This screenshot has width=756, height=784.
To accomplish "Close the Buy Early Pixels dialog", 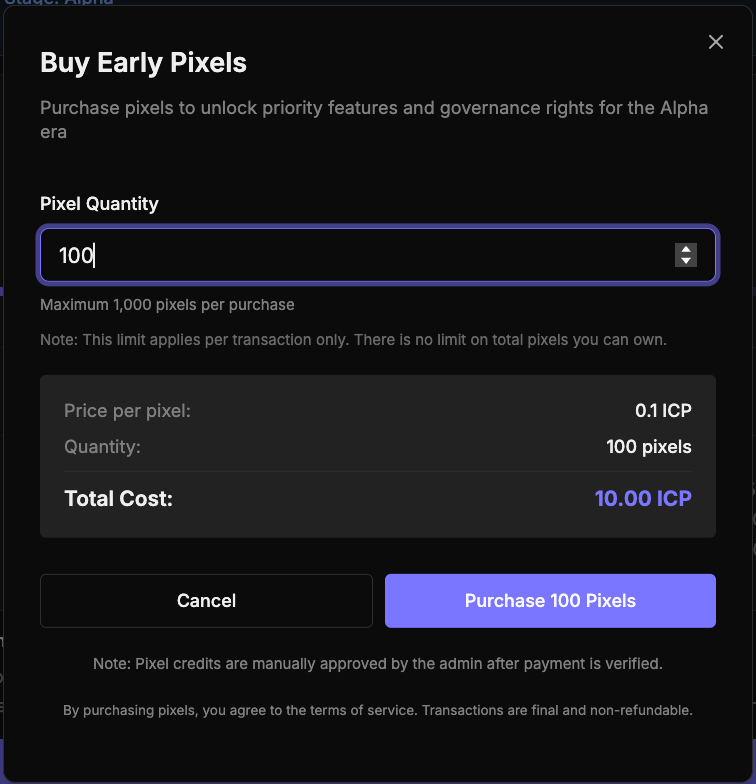I will (x=715, y=42).
